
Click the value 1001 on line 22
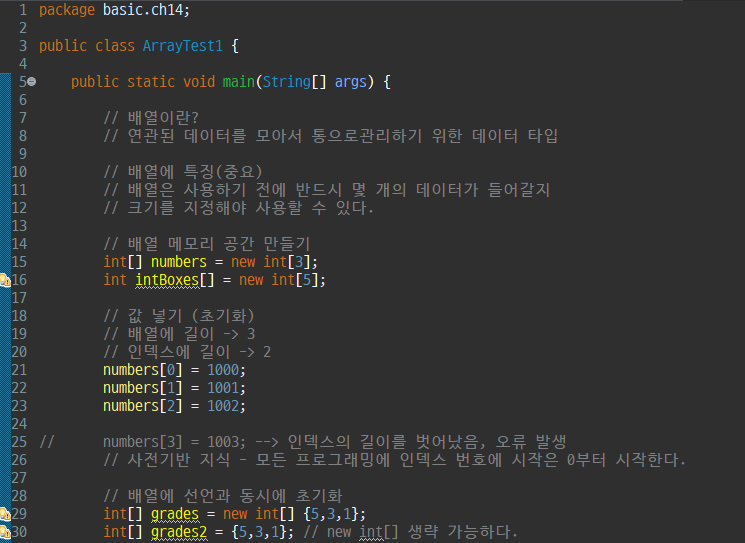(x=223, y=388)
